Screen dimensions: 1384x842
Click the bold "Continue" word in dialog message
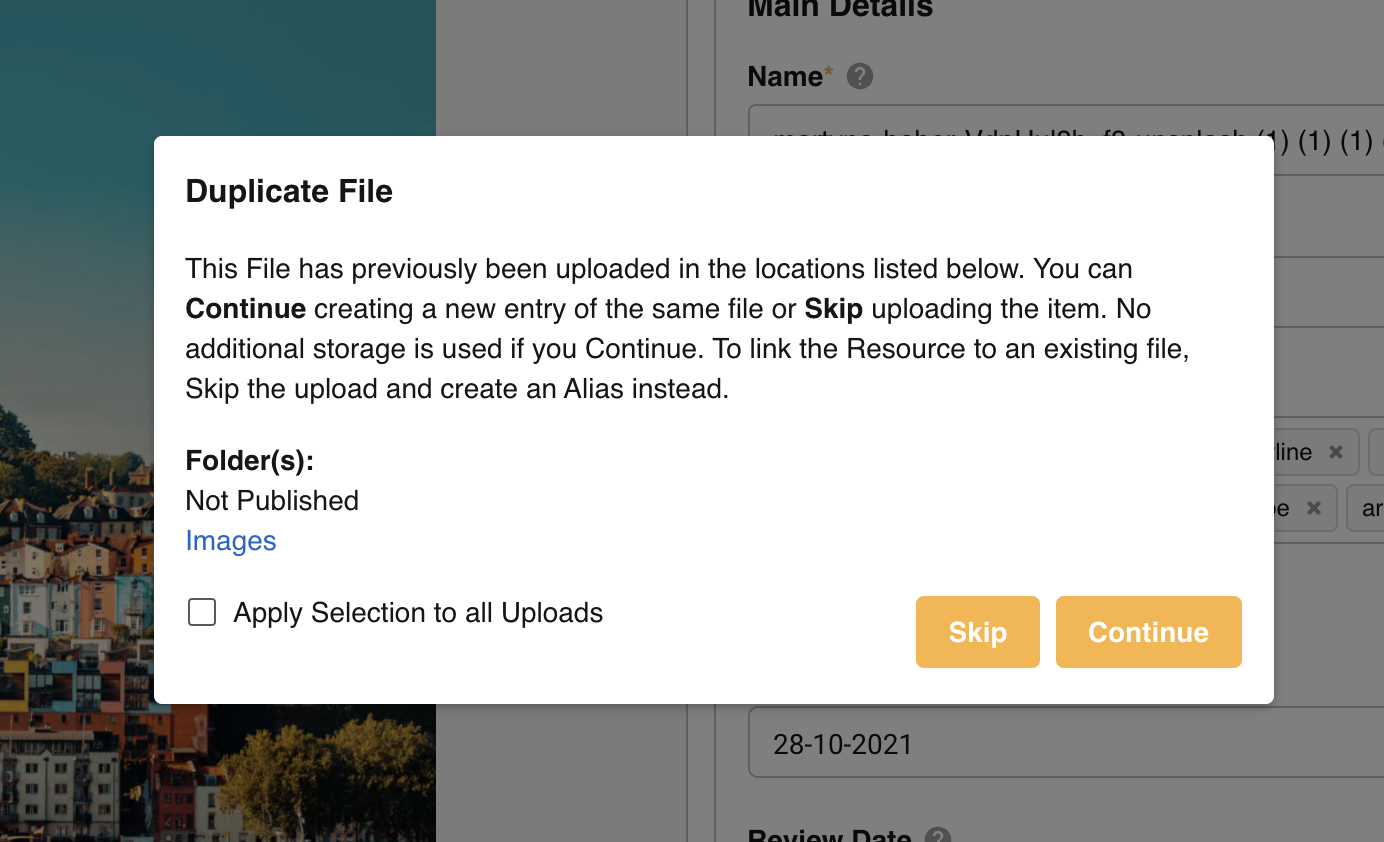pyautogui.click(x=246, y=309)
